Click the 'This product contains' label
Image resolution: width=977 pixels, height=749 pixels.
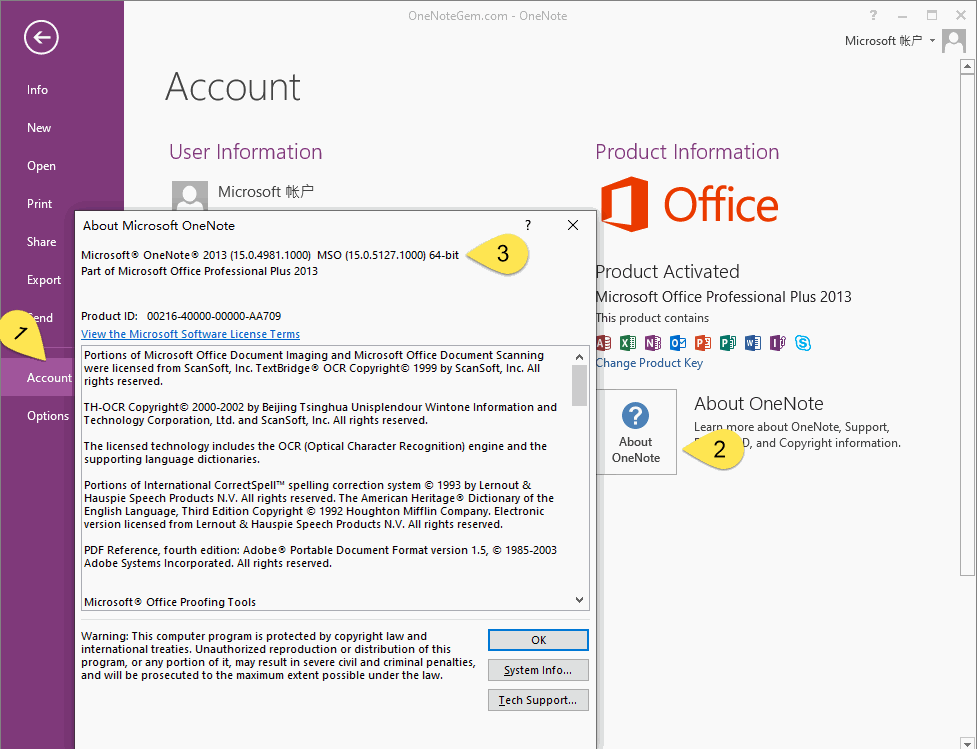click(x=652, y=318)
